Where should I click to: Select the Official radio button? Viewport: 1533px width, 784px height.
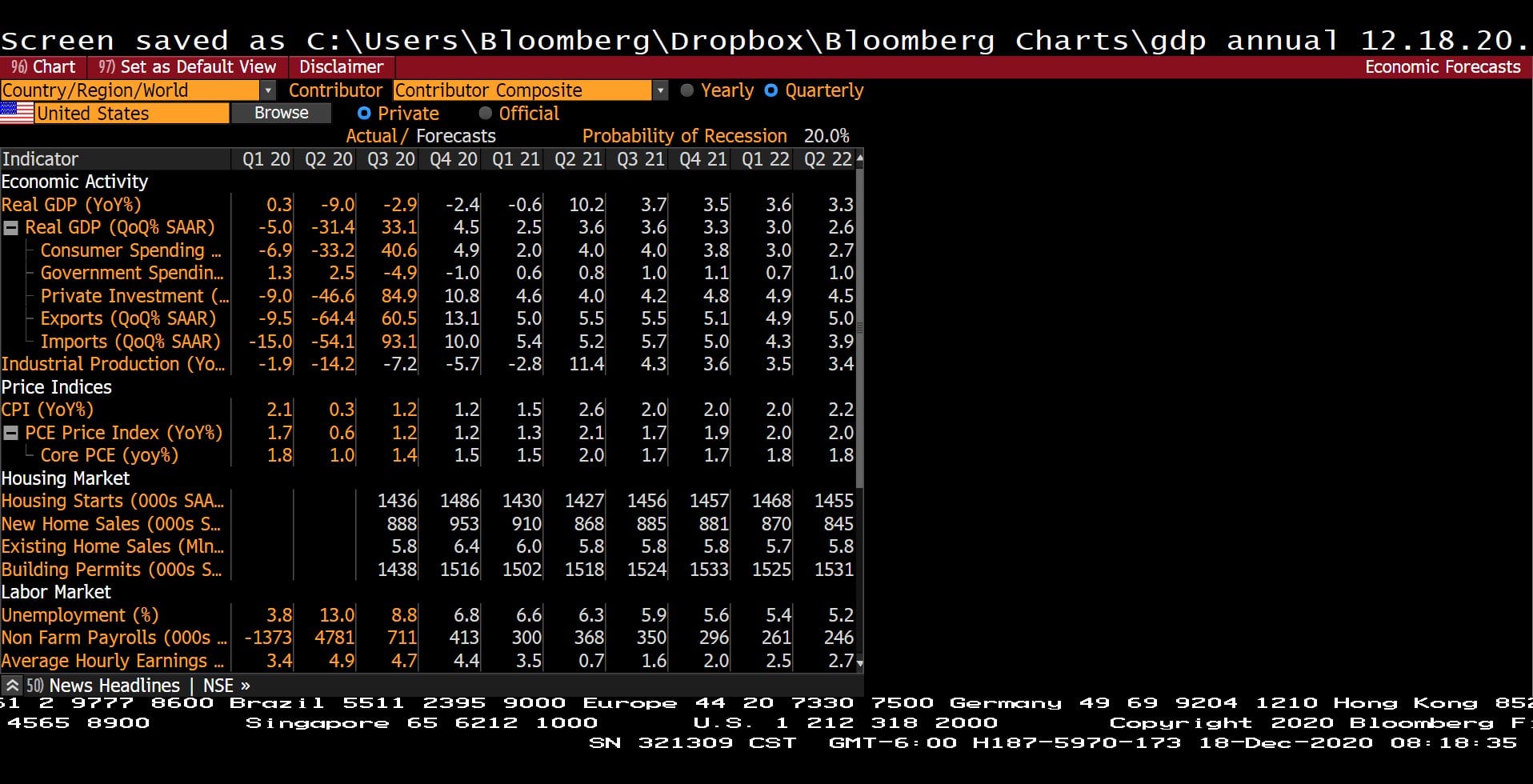485,114
